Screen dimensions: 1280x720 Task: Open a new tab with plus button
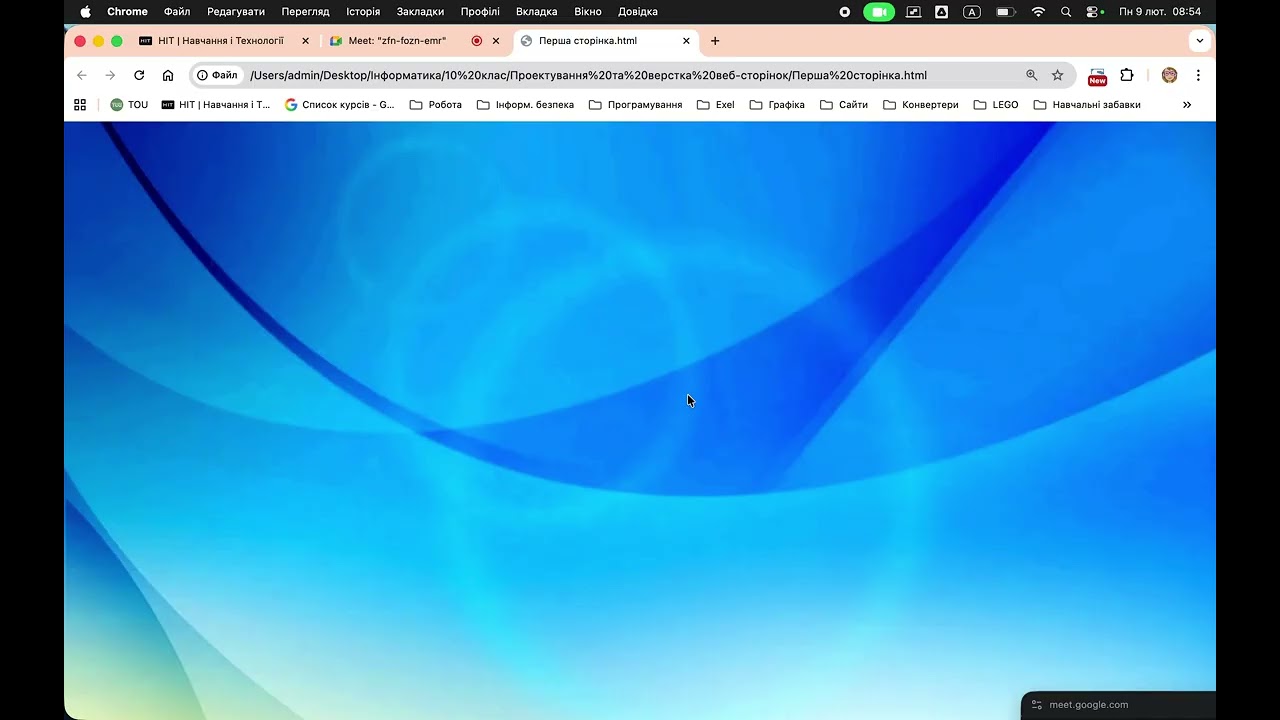coord(715,41)
